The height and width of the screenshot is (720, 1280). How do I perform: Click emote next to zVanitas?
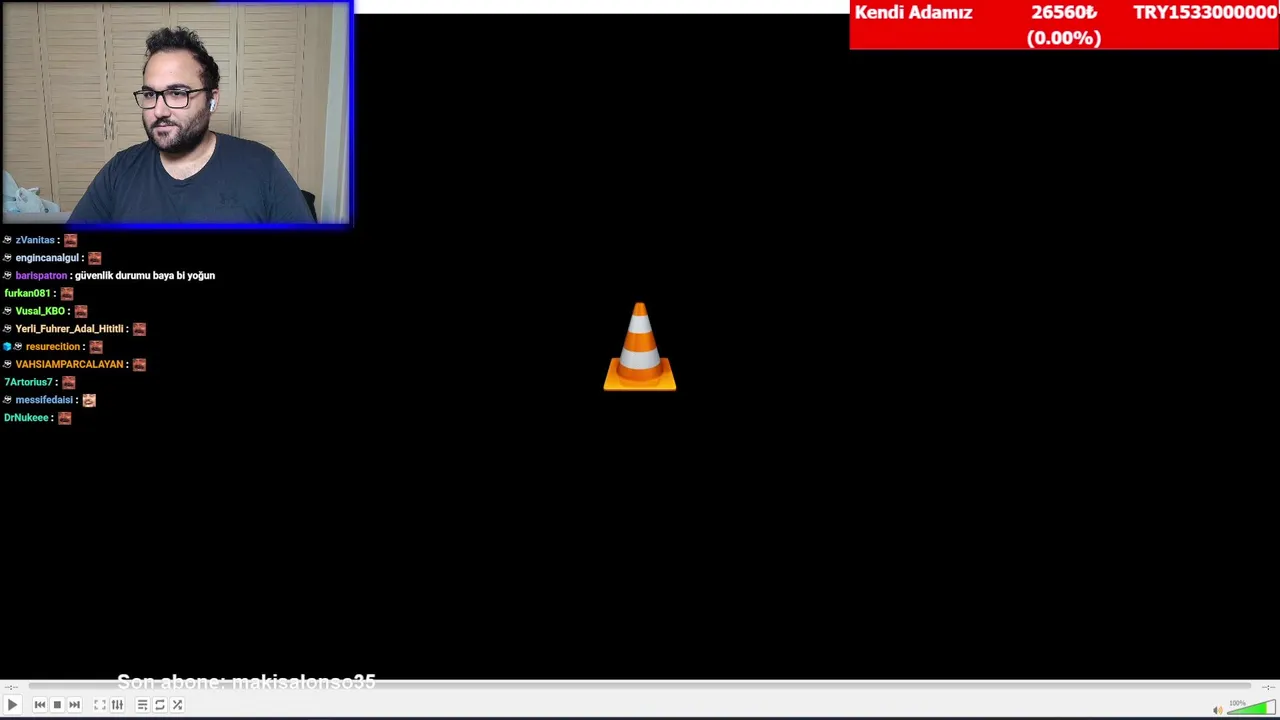tap(70, 240)
